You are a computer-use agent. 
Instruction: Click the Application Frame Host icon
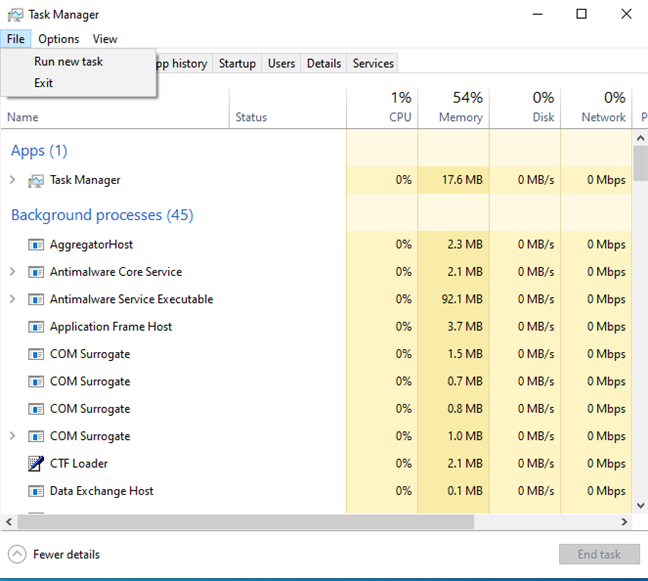36,327
